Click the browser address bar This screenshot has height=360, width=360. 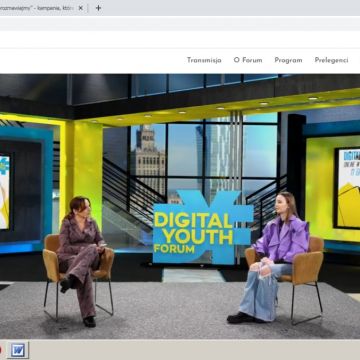[x=180, y=39]
